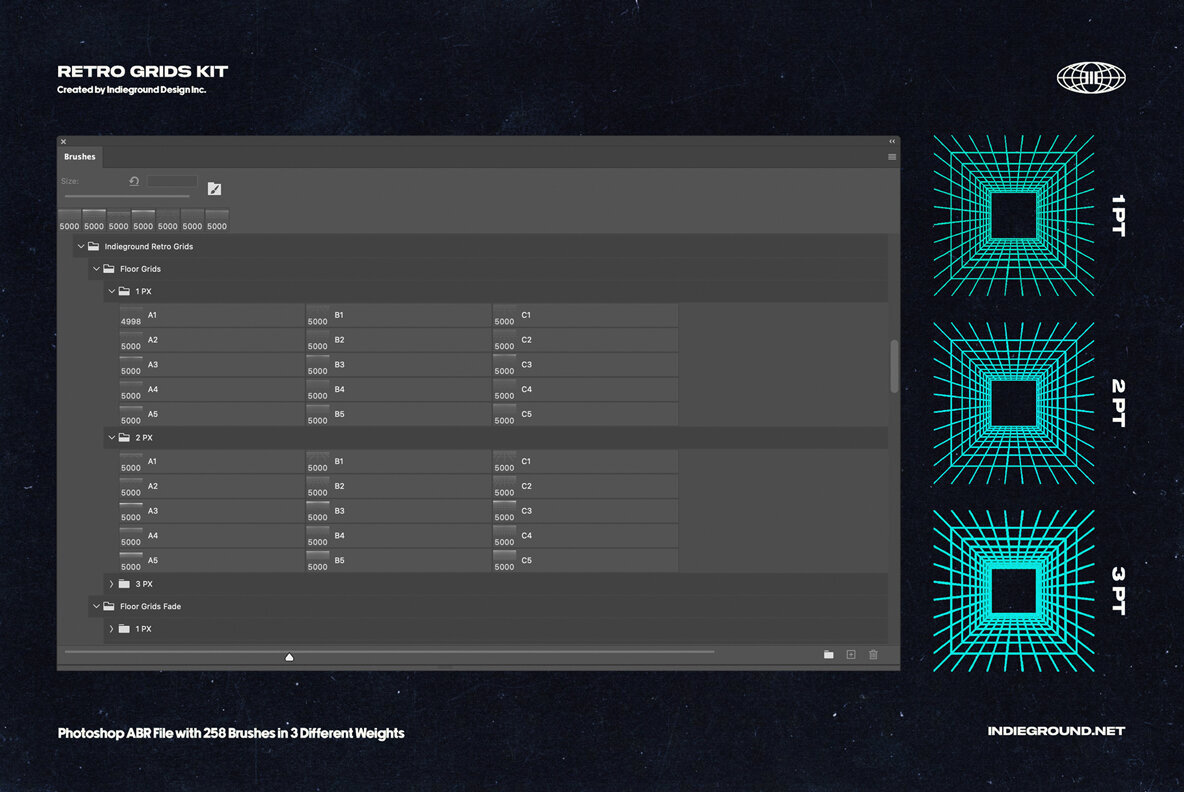
Task: Click the folder icon beside Floor Grids Fade
Action: coord(107,606)
